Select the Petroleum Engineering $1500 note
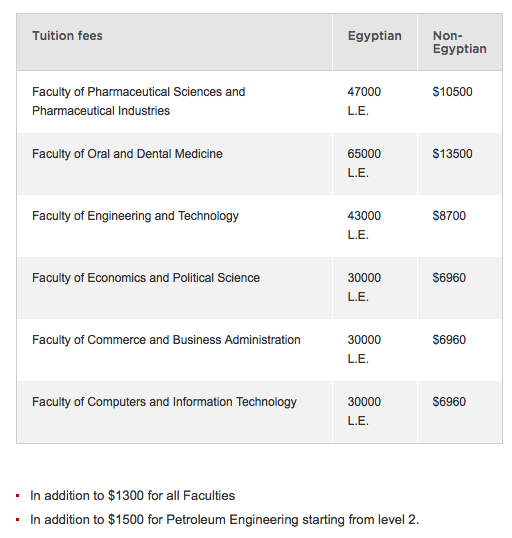This screenshot has width=512, height=538. pos(224,520)
